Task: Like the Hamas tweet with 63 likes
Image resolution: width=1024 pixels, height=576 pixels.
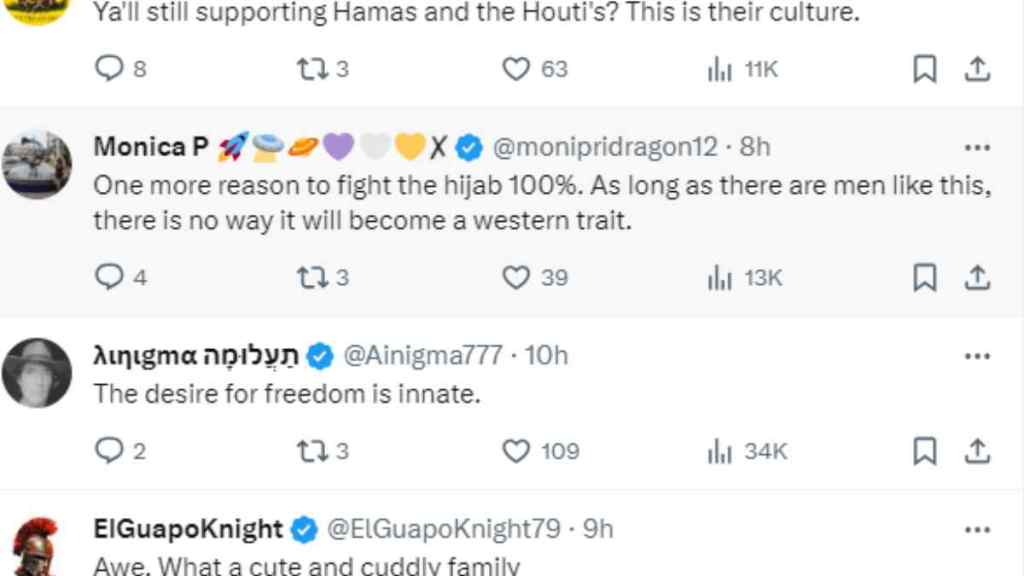Action: click(535, 69)
